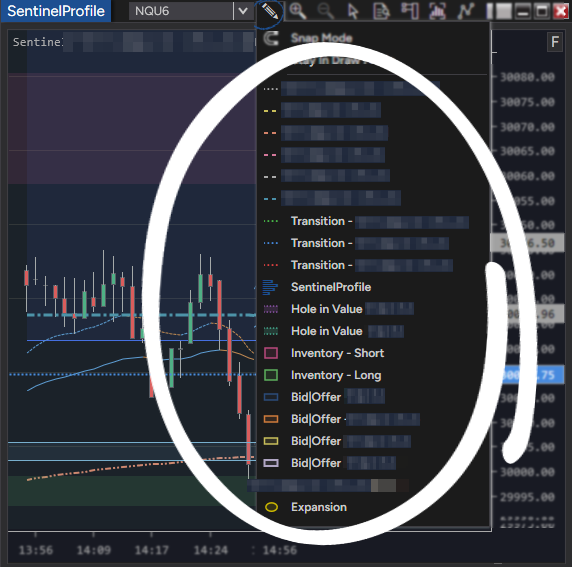Expand the NQU6 instrument dropdown arrow
The width and height of the screenshot is (572, 567).
point(243,11)
